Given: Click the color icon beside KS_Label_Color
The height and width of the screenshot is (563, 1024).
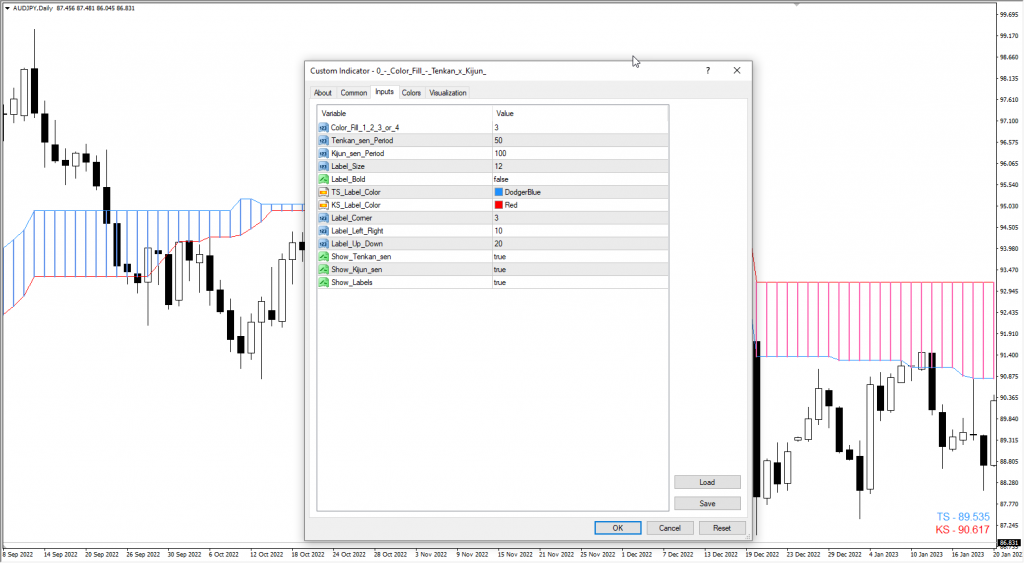Looking at the screenshot, I should click(323, 205).
